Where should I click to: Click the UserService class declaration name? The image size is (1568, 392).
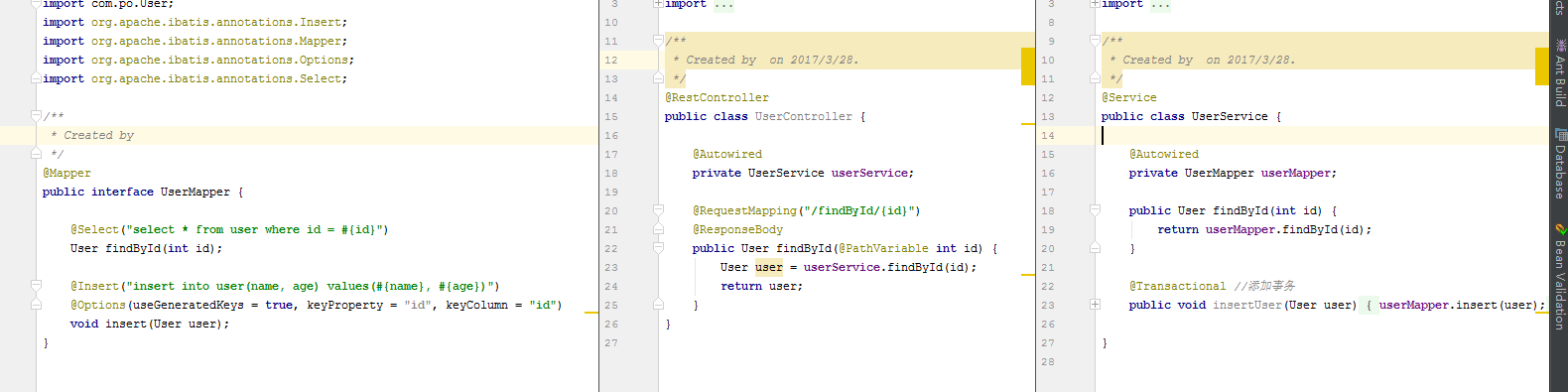click(x=1230, y=116)
